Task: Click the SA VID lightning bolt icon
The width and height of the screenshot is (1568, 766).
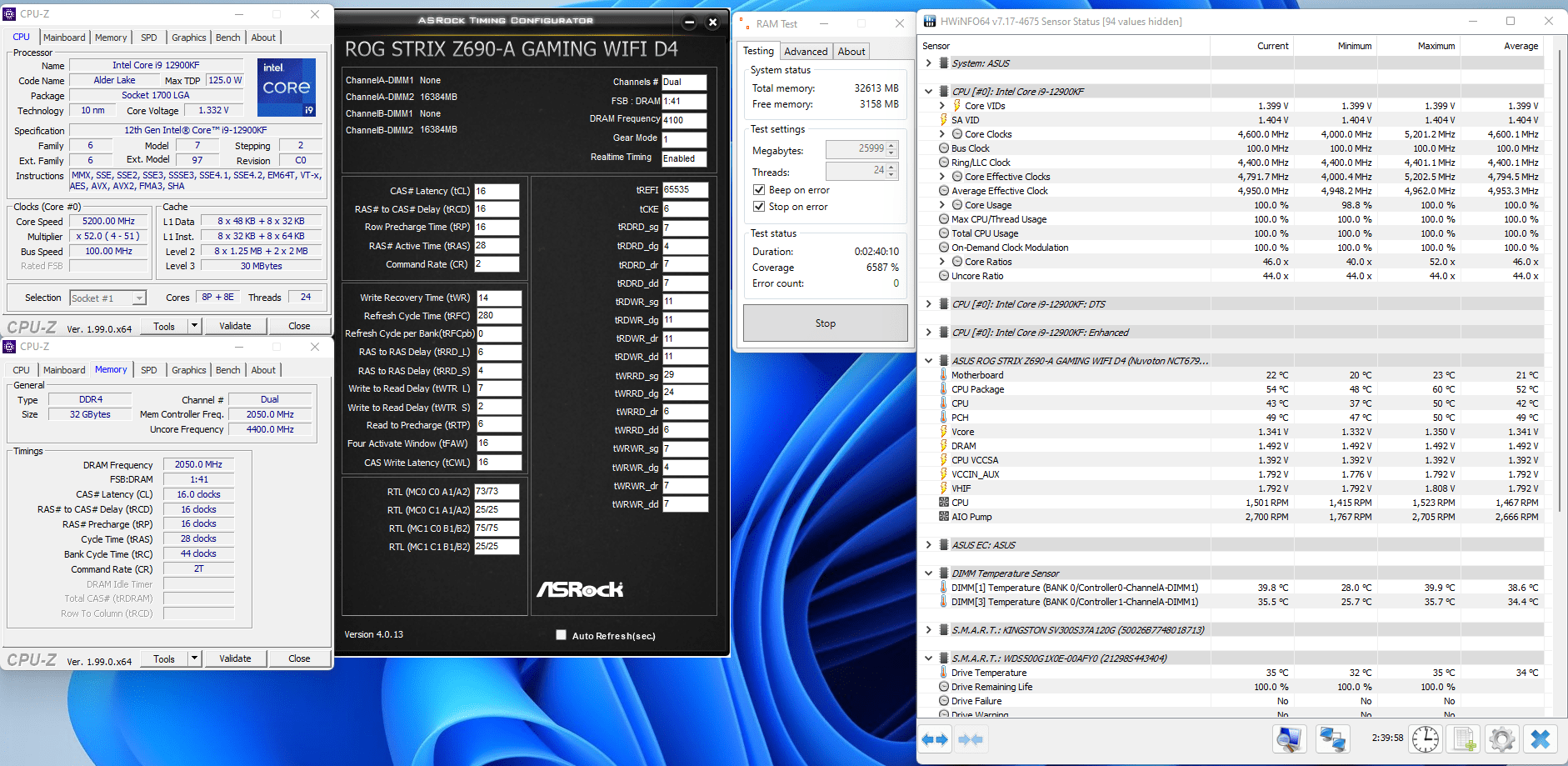Action: 944,120
